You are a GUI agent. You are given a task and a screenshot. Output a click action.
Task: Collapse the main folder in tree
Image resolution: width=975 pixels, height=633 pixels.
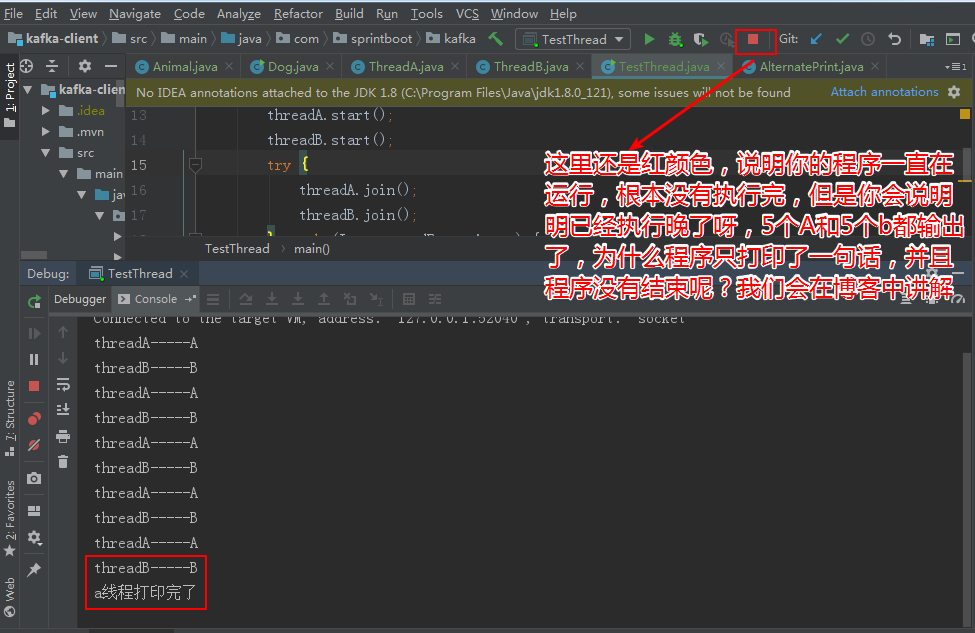pos(63,174)
